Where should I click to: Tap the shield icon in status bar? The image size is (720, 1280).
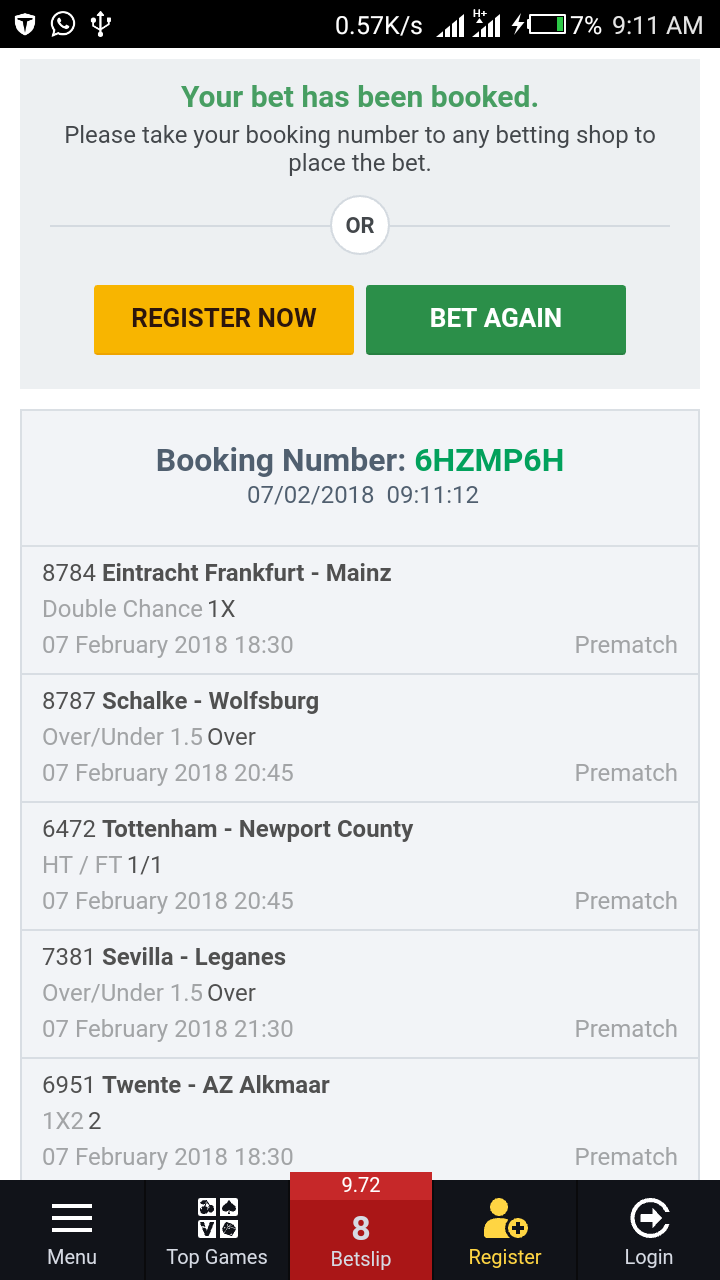25,24
